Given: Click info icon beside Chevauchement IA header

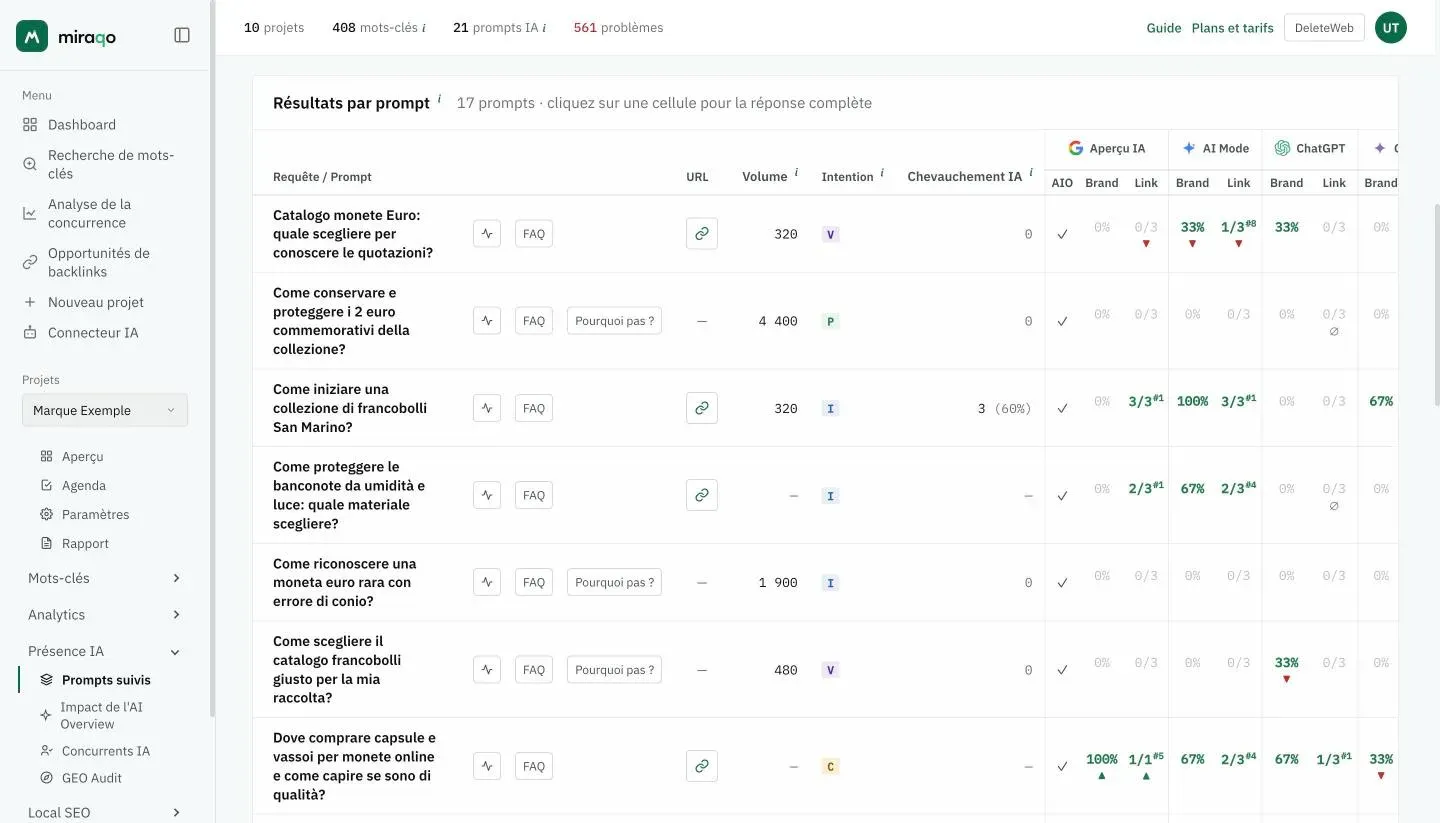Looking at the screenshot, I should tap(1031, 173).
